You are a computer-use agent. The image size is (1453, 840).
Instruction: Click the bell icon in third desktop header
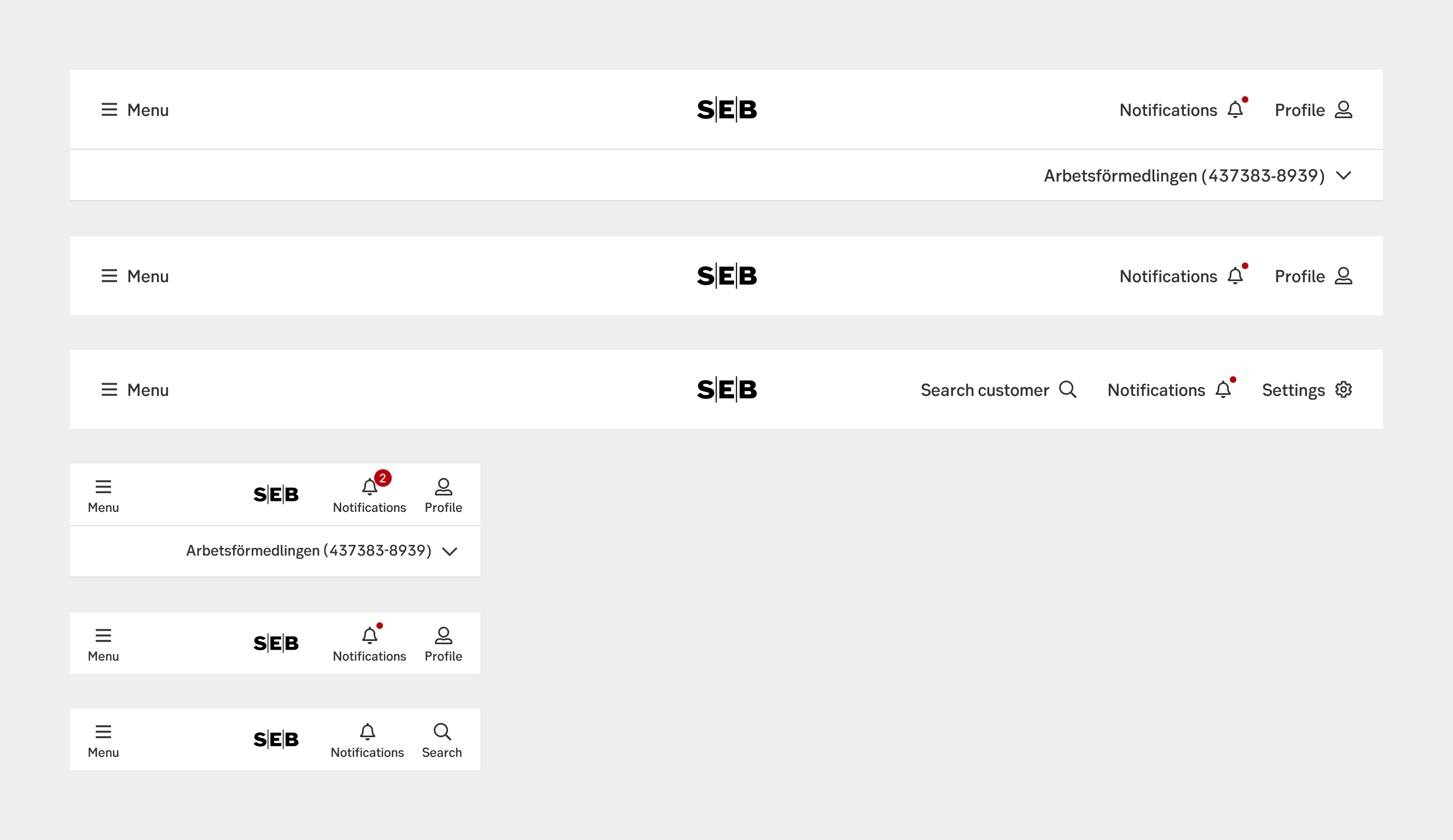(x=1223, y=390)
